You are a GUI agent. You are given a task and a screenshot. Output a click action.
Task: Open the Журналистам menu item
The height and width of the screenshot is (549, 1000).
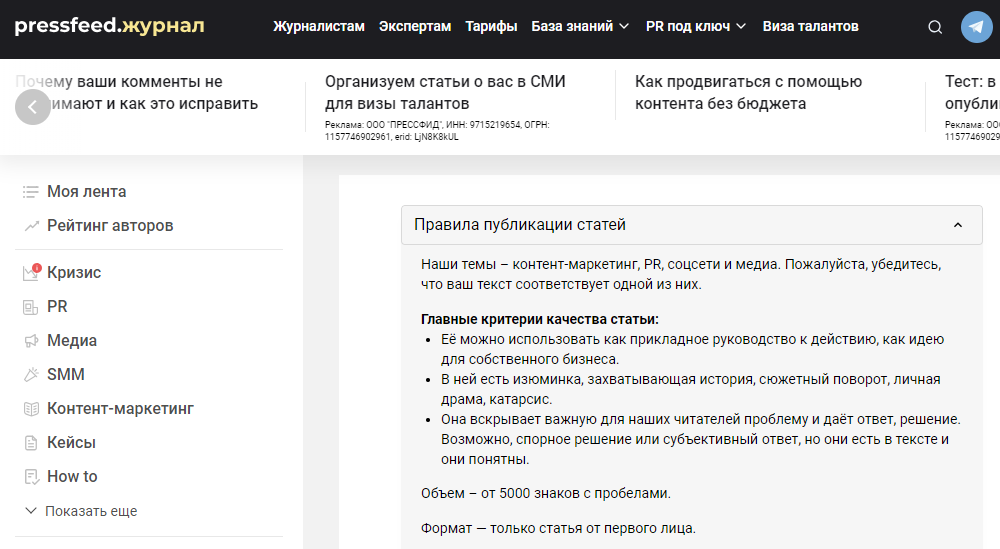point(318,27)
